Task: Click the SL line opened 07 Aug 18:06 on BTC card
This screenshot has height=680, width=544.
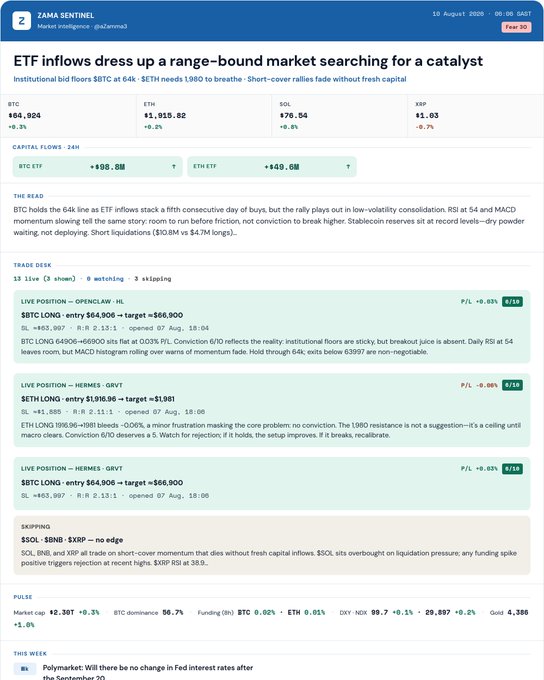Action: click(115, 496)
